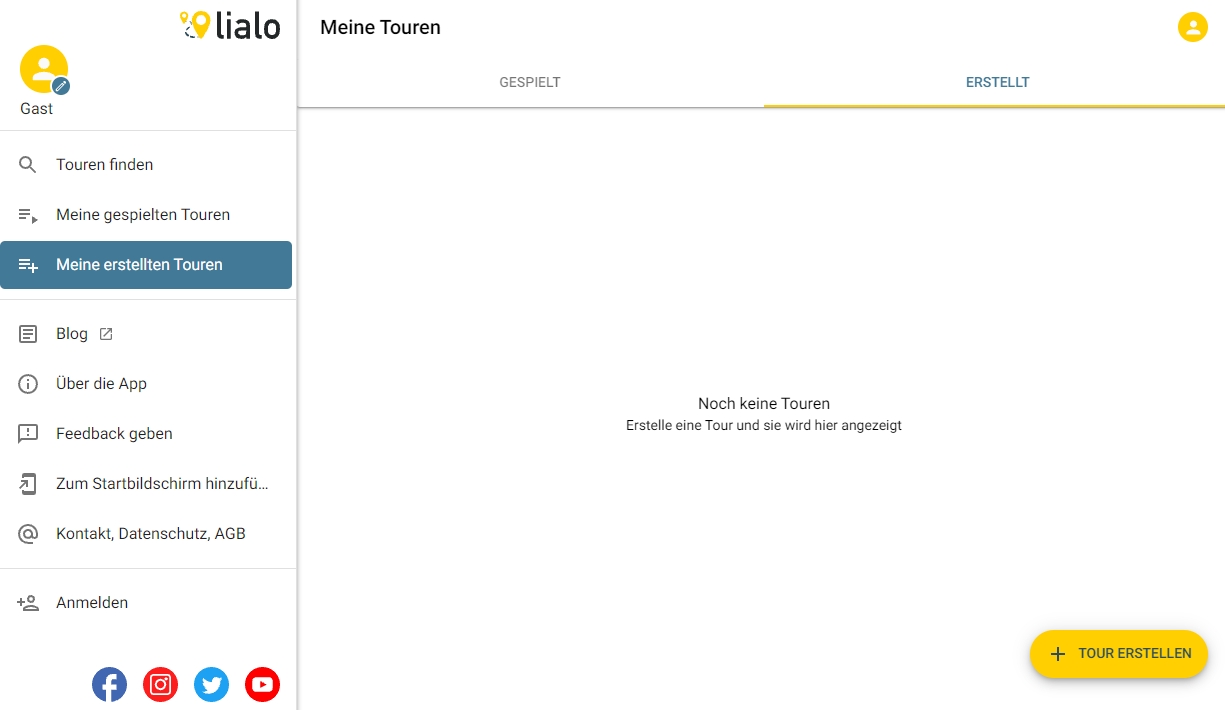Open the Facebook social link

click(x=109, y=684)
